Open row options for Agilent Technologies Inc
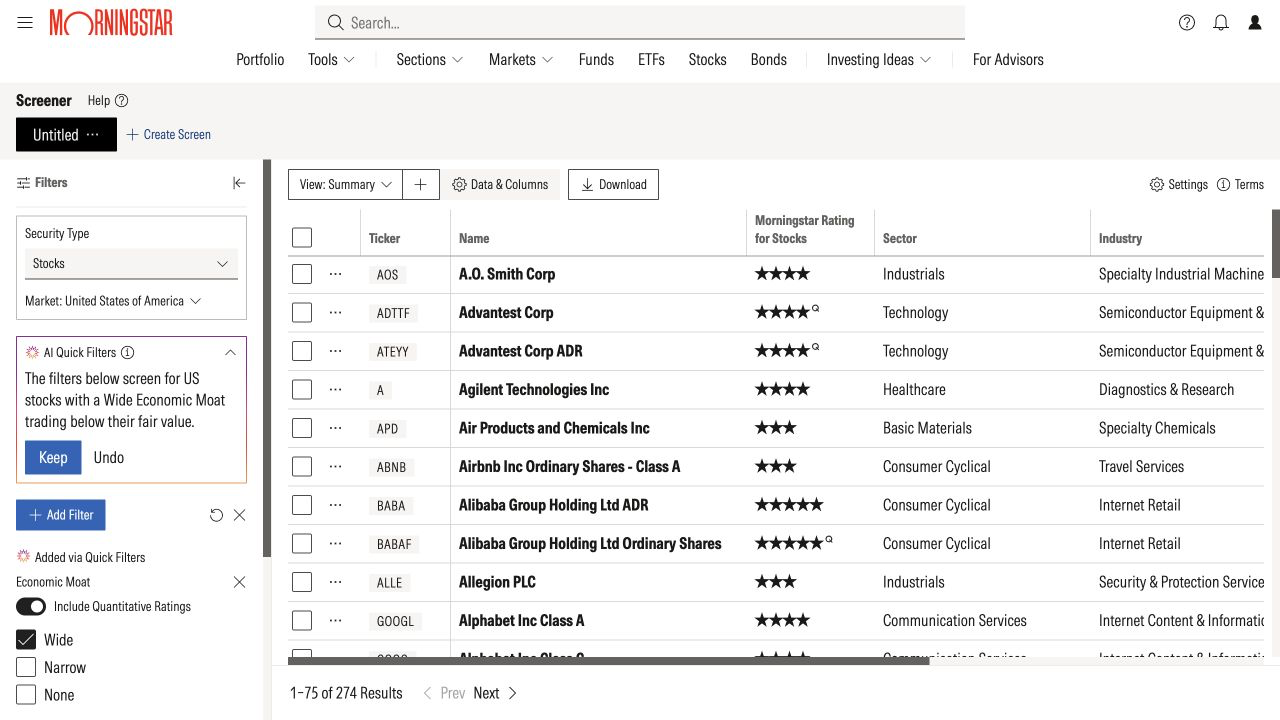The image size is (1280, 720). pos(335,390)
